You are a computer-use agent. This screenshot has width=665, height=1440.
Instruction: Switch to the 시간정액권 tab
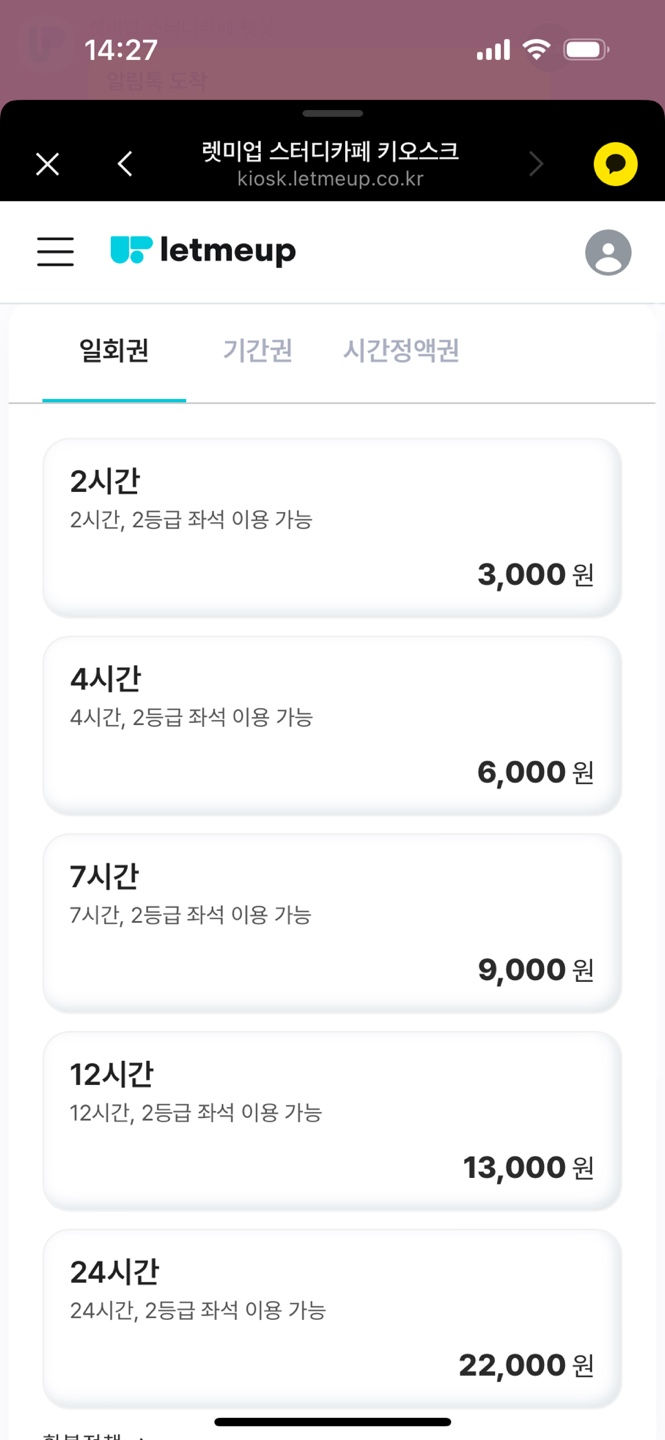pyautogui.click(x=401, y=351)
